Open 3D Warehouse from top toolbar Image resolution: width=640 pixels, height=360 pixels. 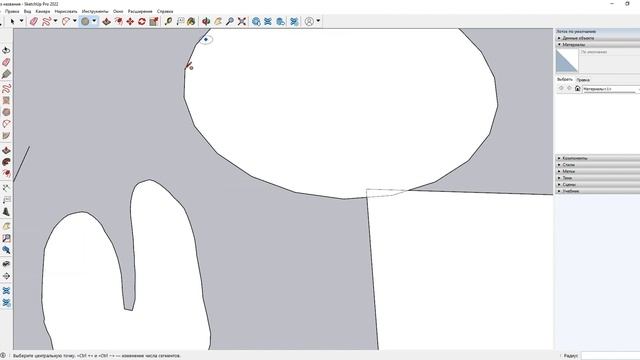(256, 21)
